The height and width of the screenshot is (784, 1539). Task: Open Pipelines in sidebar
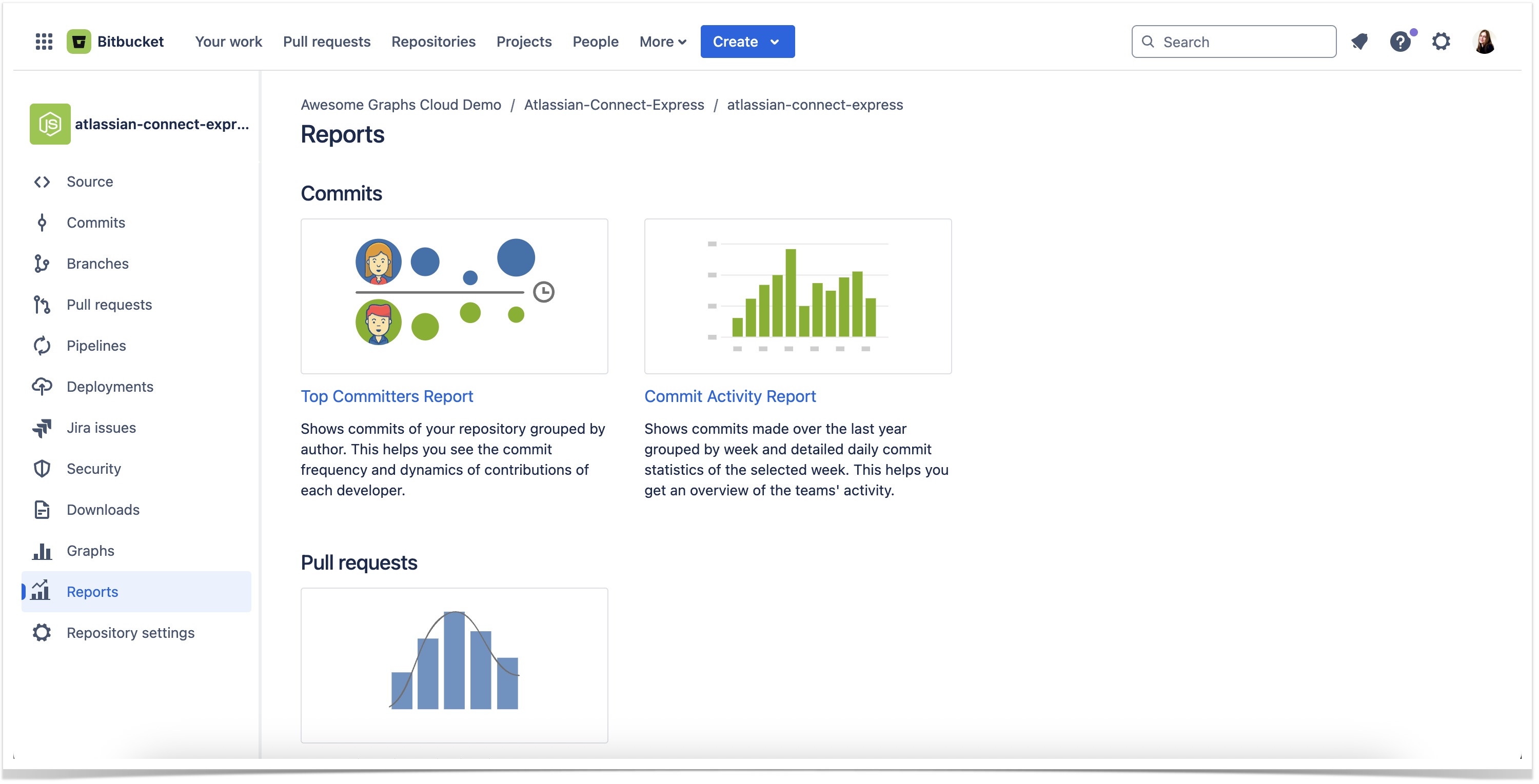click(x=96, y=346)
